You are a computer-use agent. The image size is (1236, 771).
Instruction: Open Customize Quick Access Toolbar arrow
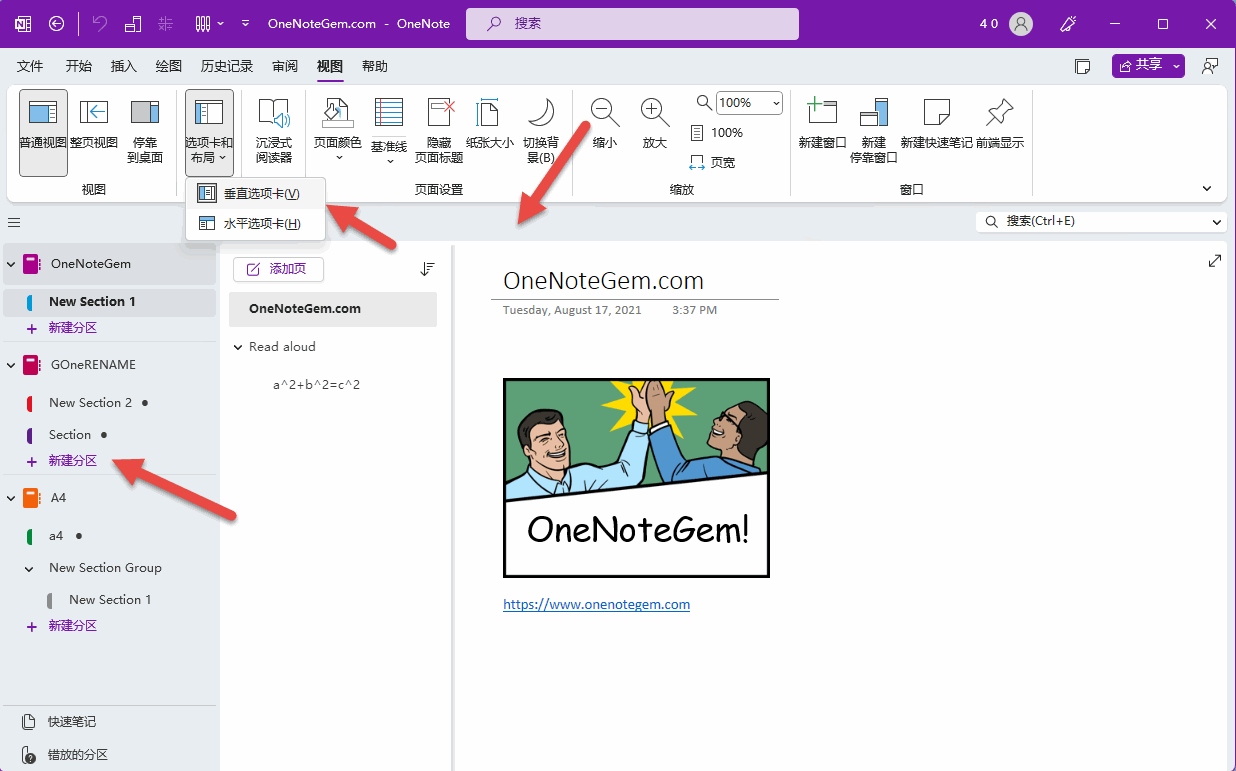(246, 23)
